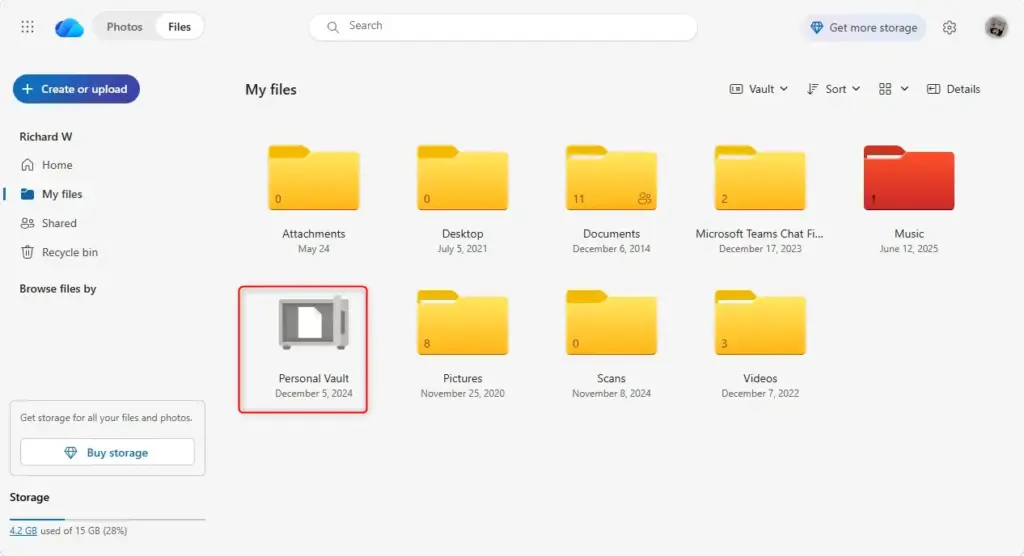
Task: Click the Documents folder name label
Action: pos(611,233)
